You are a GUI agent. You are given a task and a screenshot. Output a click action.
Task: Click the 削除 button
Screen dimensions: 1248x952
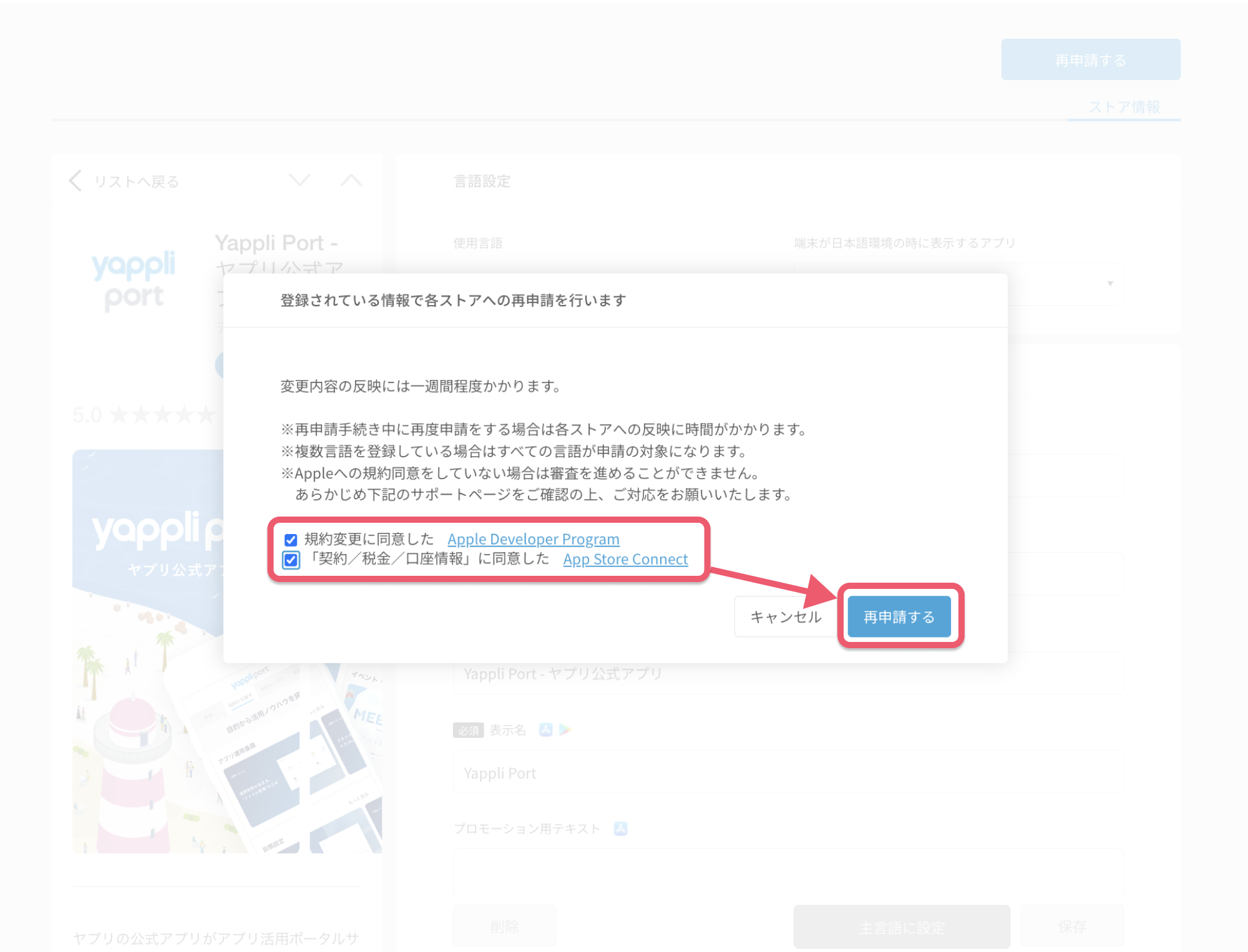505,926
